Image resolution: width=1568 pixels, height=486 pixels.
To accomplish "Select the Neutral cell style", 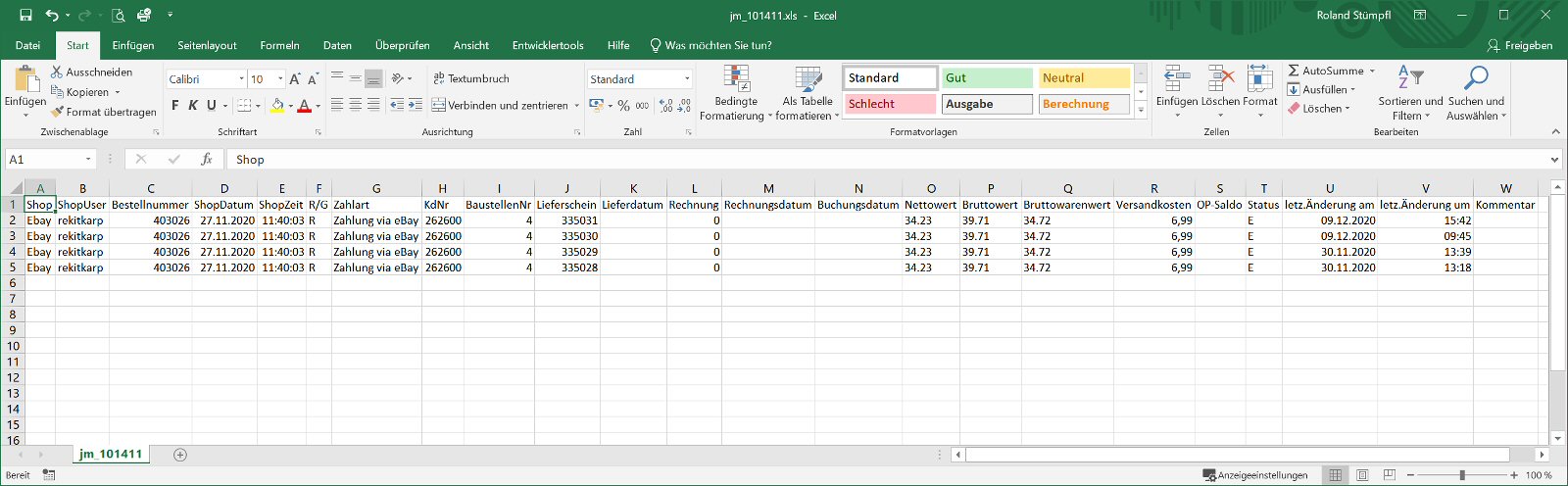I will pos(1085,77).
